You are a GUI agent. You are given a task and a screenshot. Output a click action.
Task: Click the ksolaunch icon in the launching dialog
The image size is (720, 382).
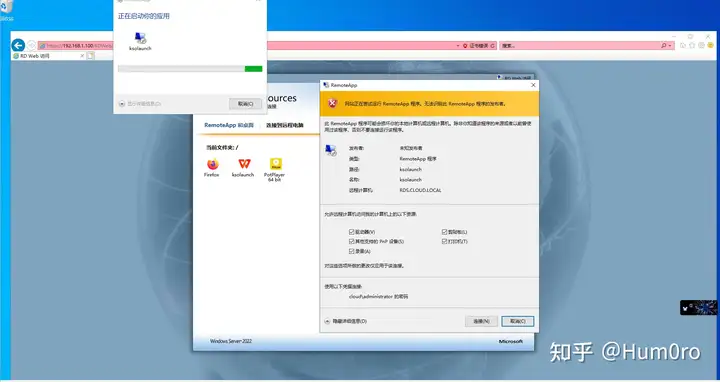(x=140, y=38)
